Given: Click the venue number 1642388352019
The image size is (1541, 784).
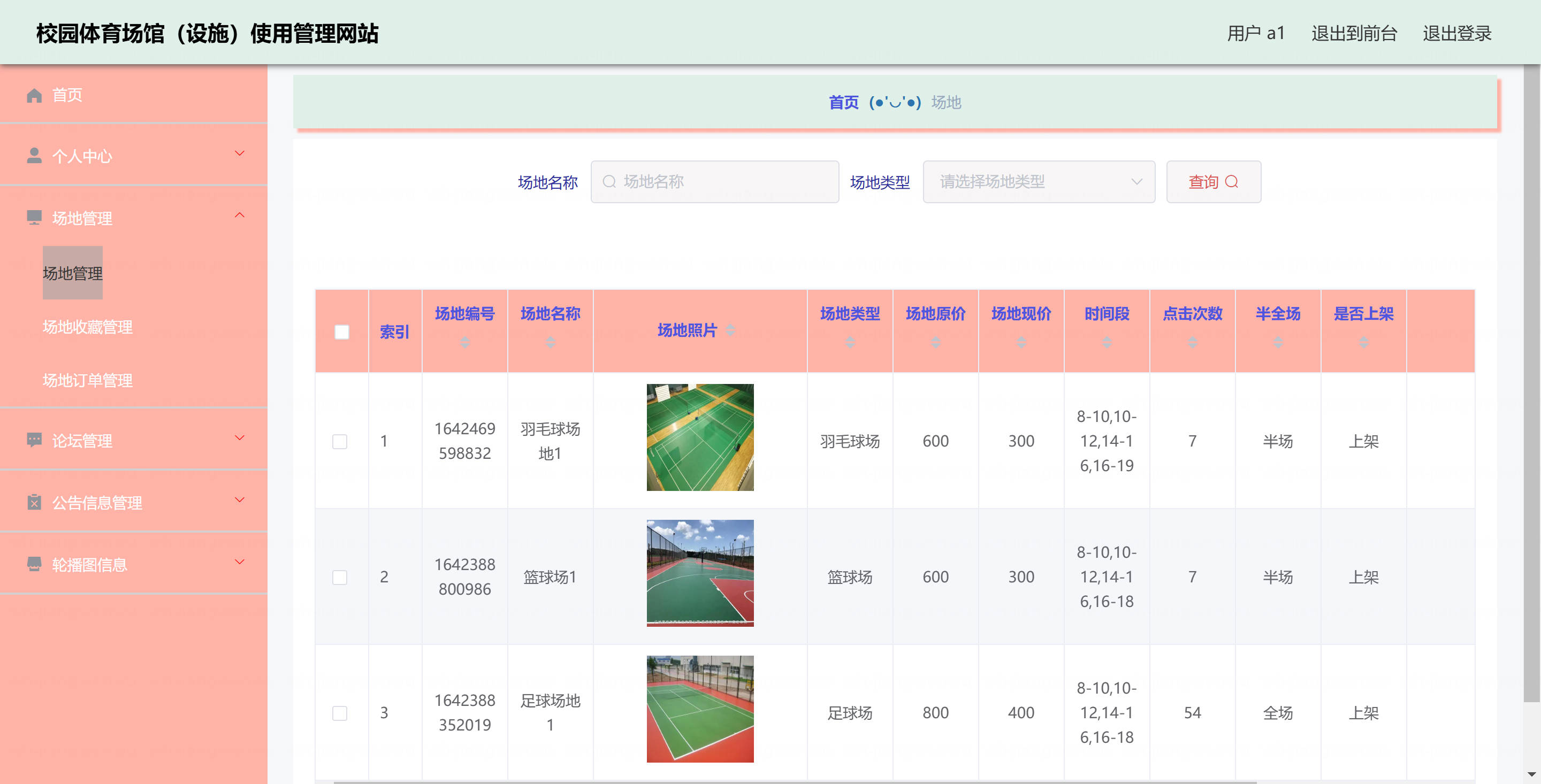Looking at the screenshot, I should 465,712.
